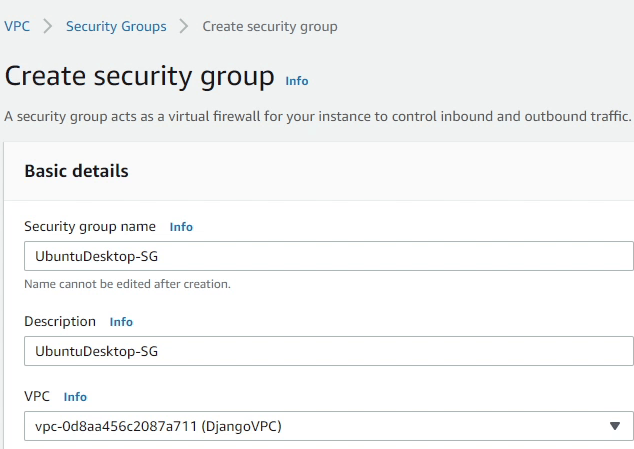Image resolution: width=634 pixels, height=449 pixels.
Task: Open Info beside the VPC label
Action: (75, 397)
